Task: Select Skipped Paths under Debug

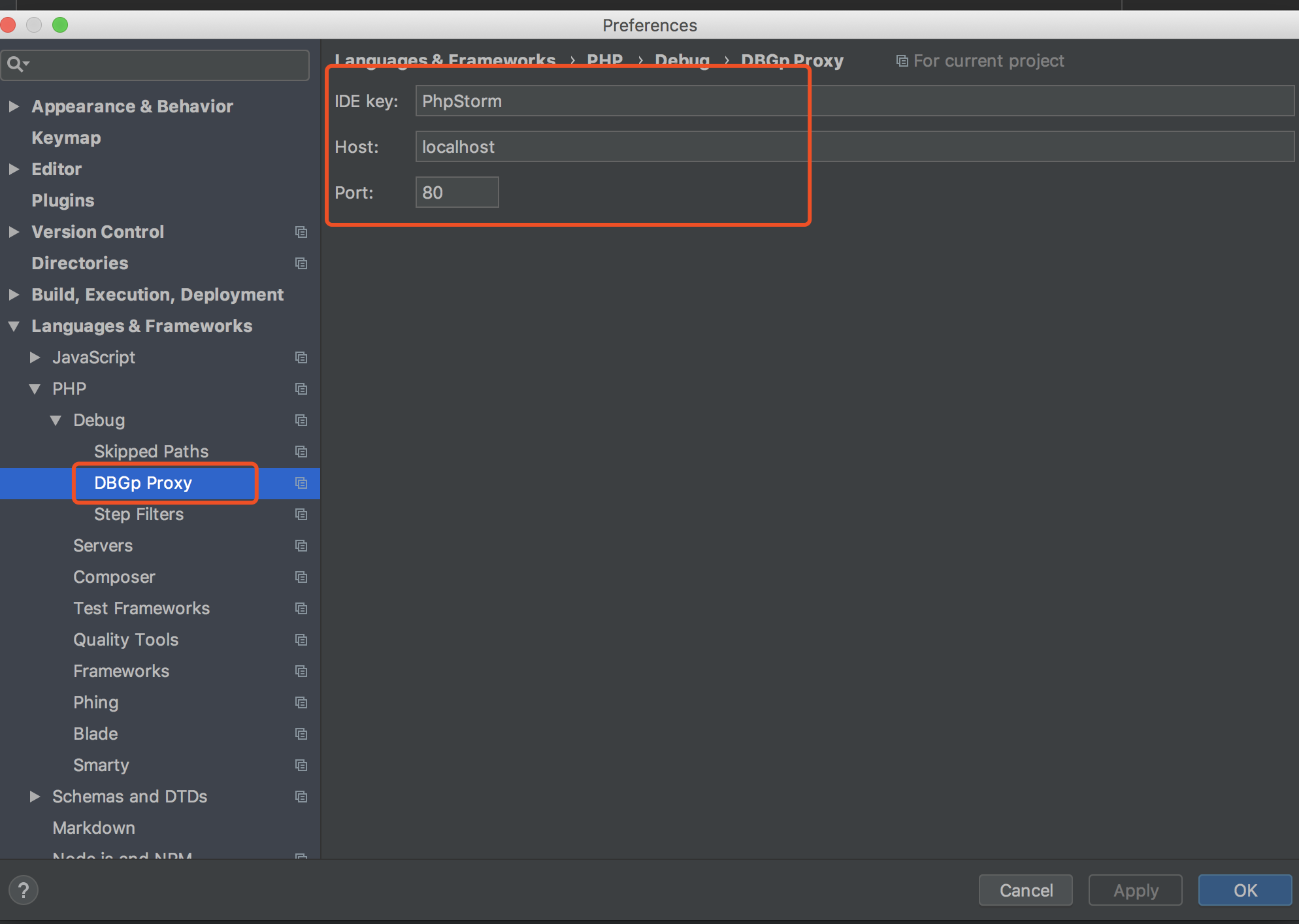Action: tap(151, 452)
